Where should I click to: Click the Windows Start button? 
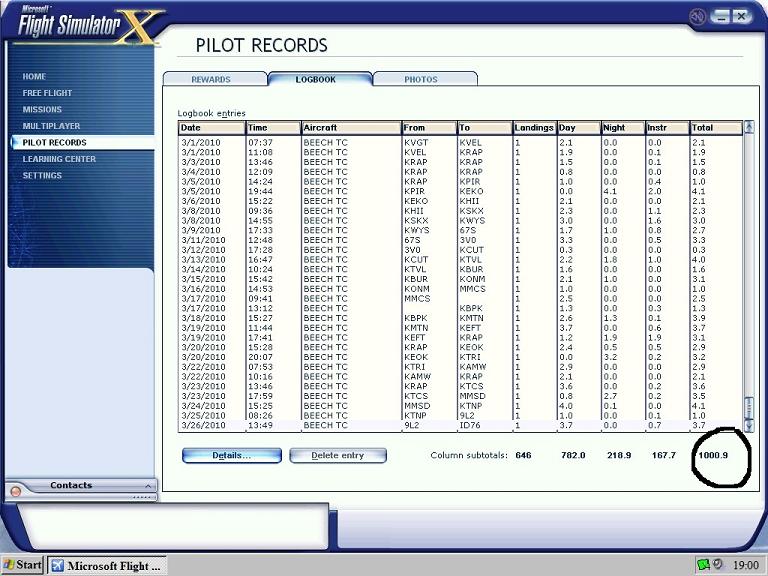[22, 565]
